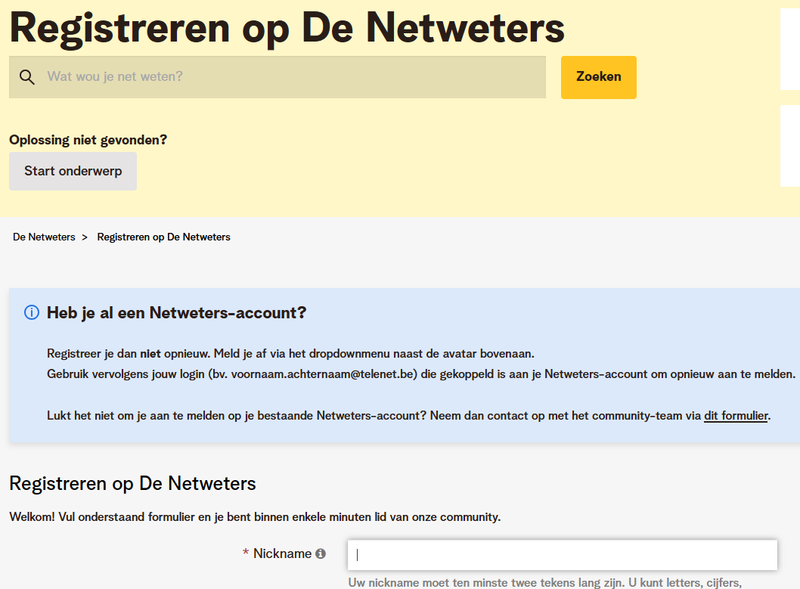Click the info icon beside Nickname label

coord(321,554)
